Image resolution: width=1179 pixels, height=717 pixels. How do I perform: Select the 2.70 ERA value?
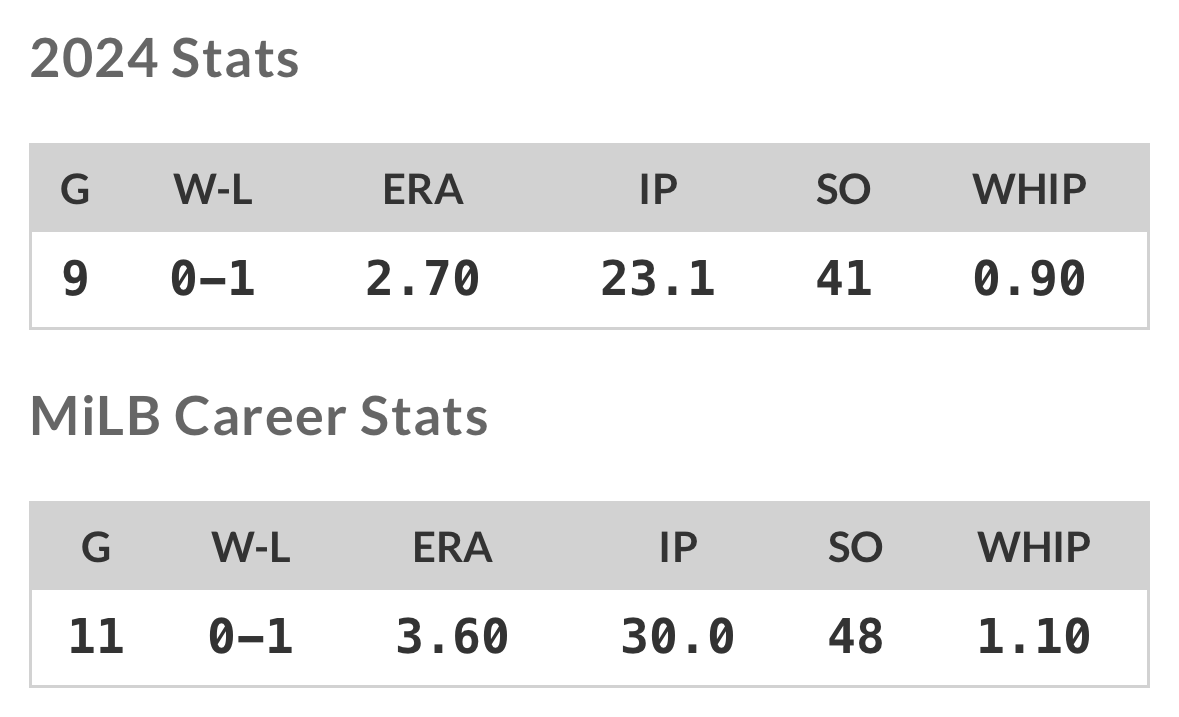tap(423, 278)
